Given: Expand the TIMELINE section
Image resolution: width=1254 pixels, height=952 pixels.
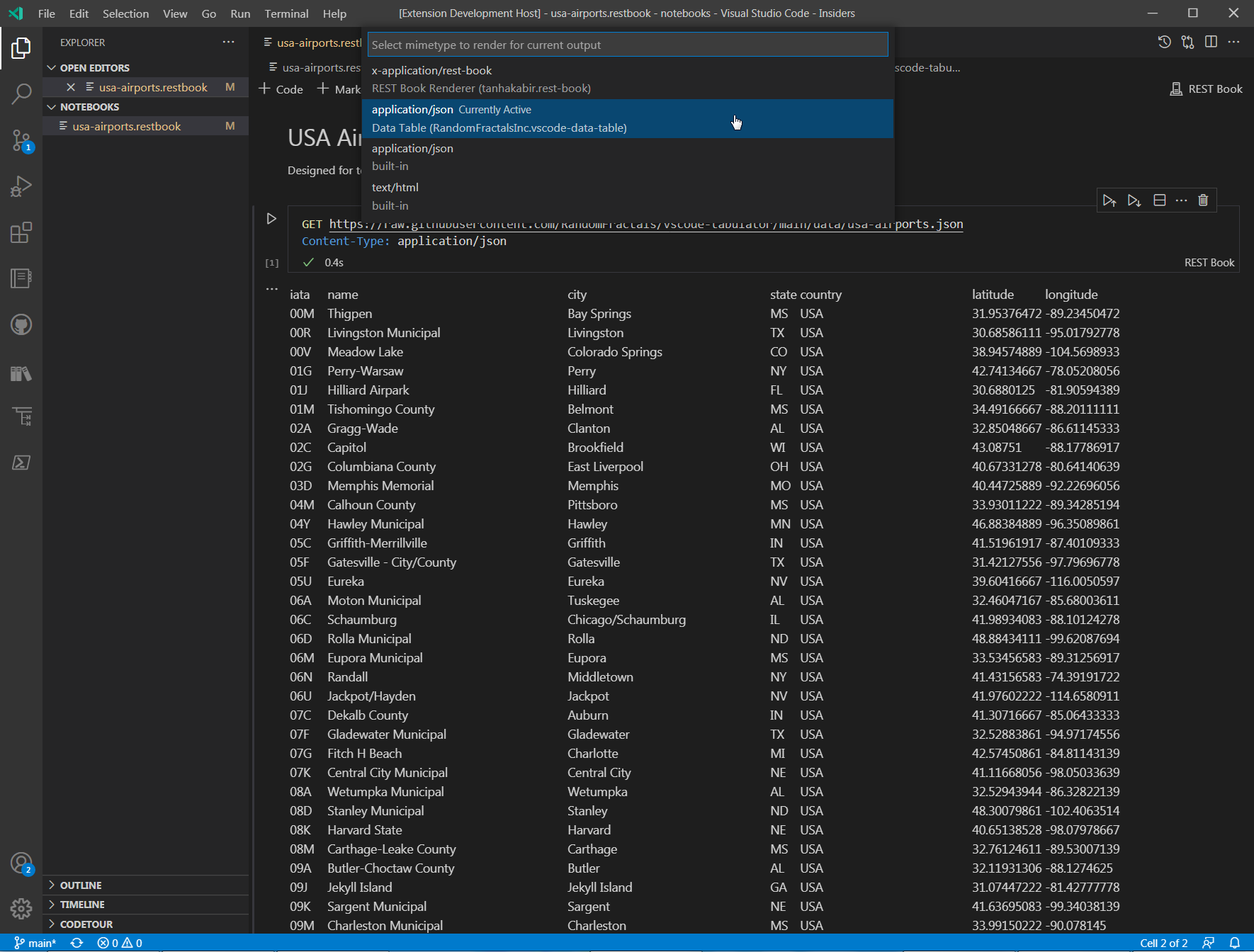Looking at the screenshot, I should pos(83,904).
